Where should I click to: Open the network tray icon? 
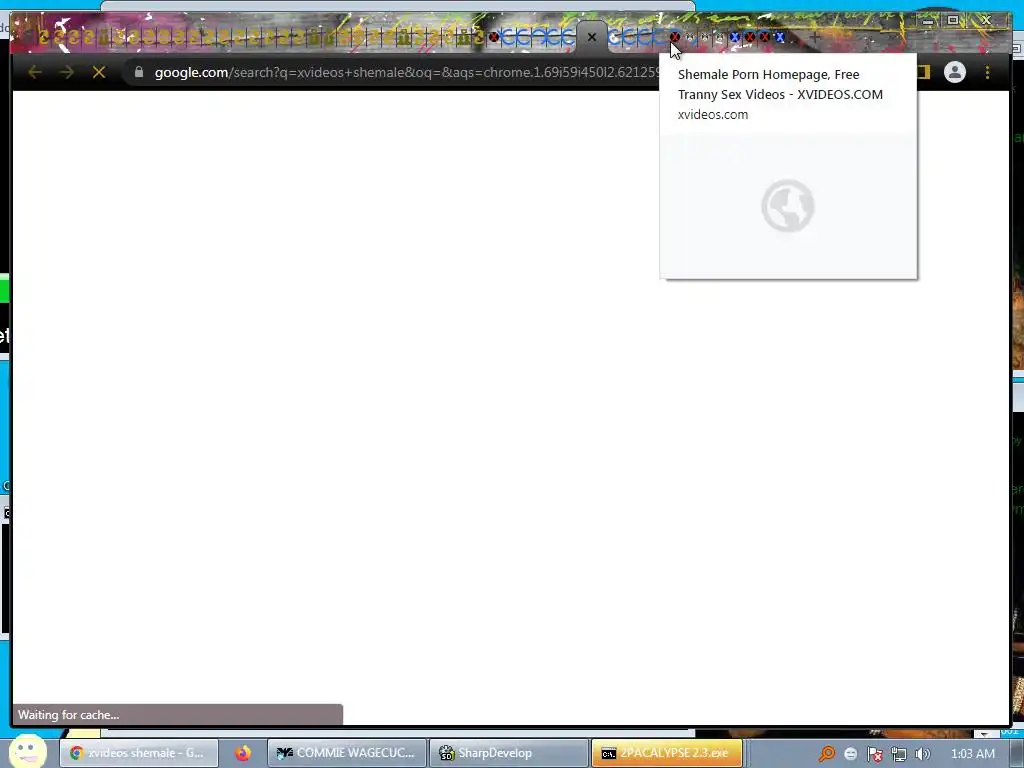899,754
